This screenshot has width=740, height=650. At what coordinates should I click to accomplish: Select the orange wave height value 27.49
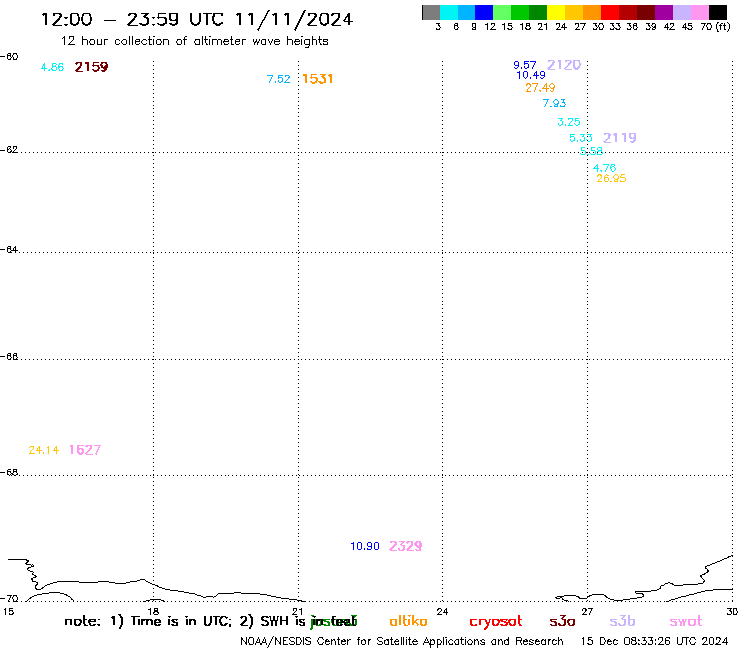540,88
